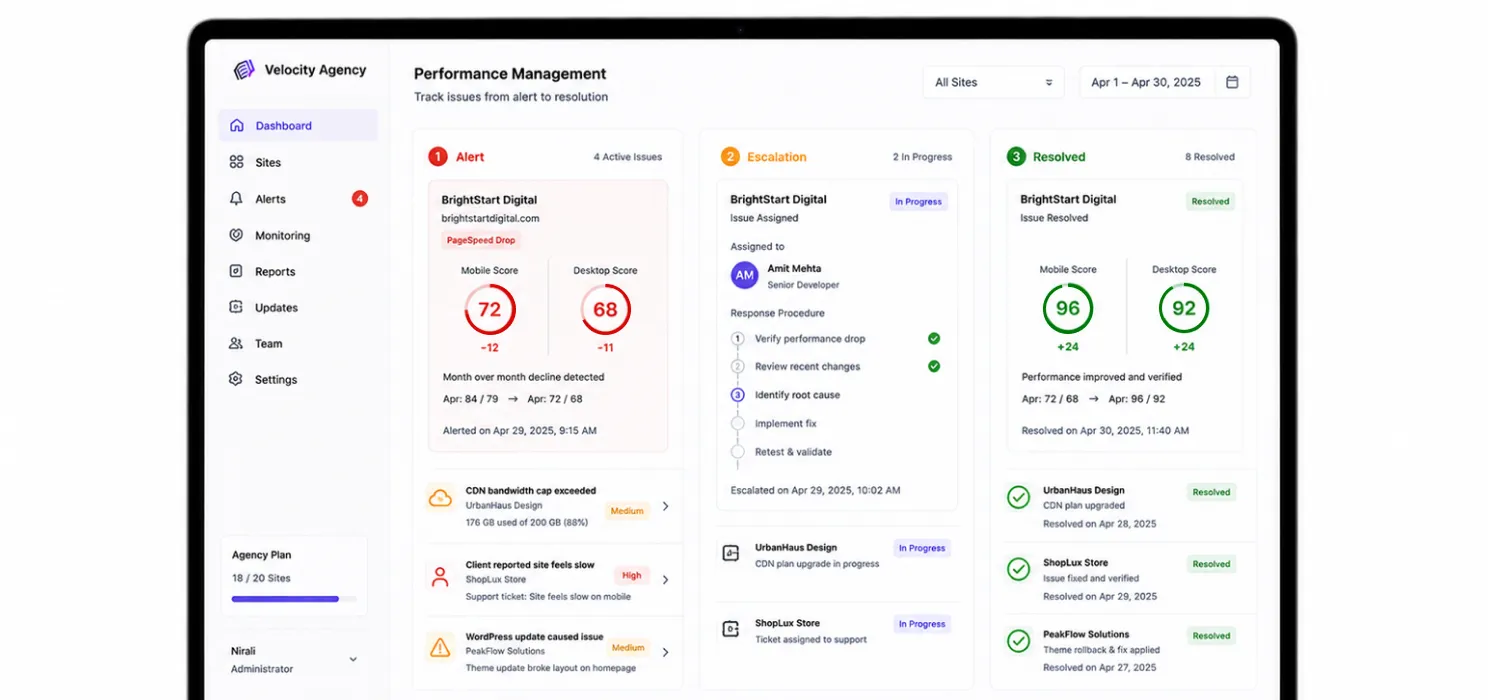Click the resolved Desktop Score 92 gauge
1488x700 pixels.
pos(1184,309)
